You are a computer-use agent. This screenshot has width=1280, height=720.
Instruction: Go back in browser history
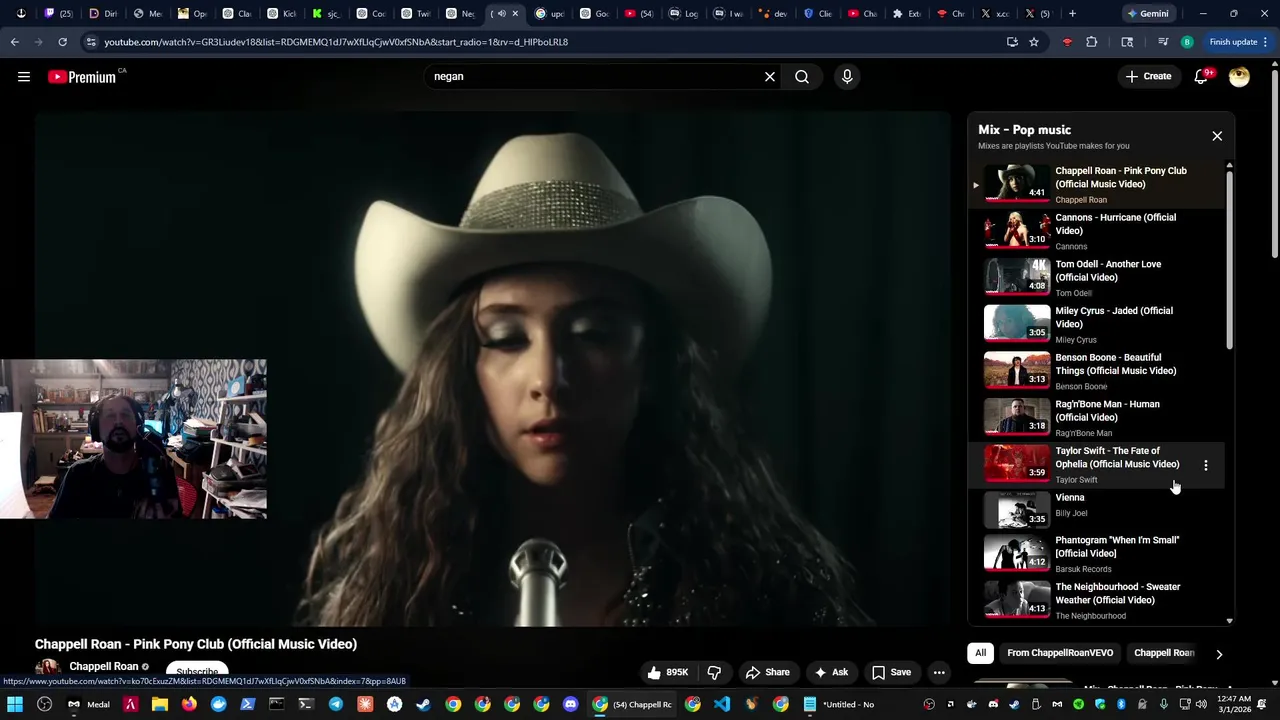tap(14, 42)
